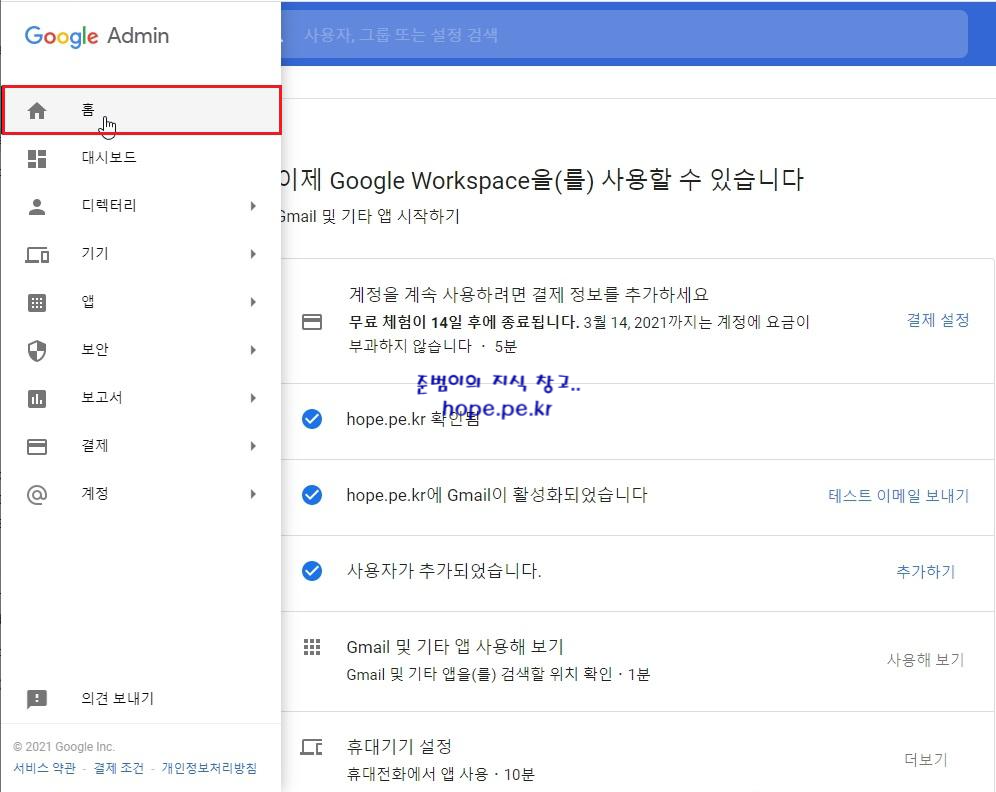This screenshot has width=996, height=792.
Task: Click the 더보기 link for 휴대기기 설정
Action: (925, 760)
